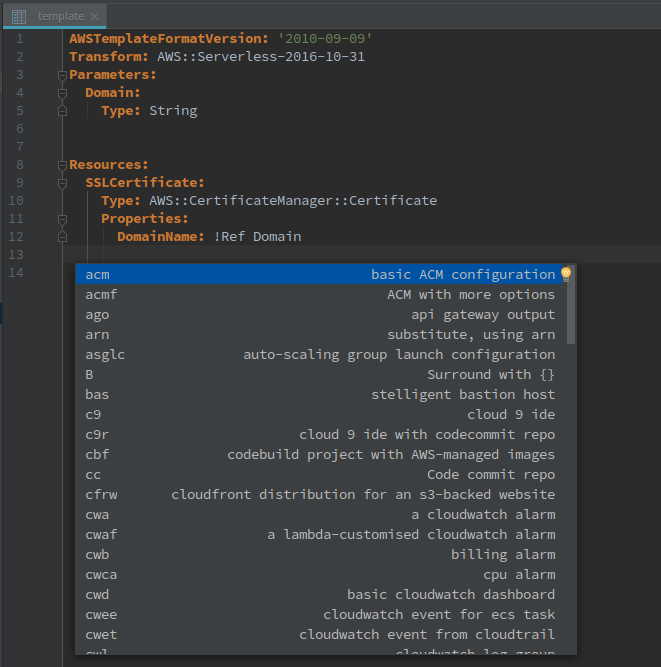Image resolution: width=661 pixels, height=667 pixels.
Task: Select cwet cloudwatch event from cloudtrail
Action: 321,634
